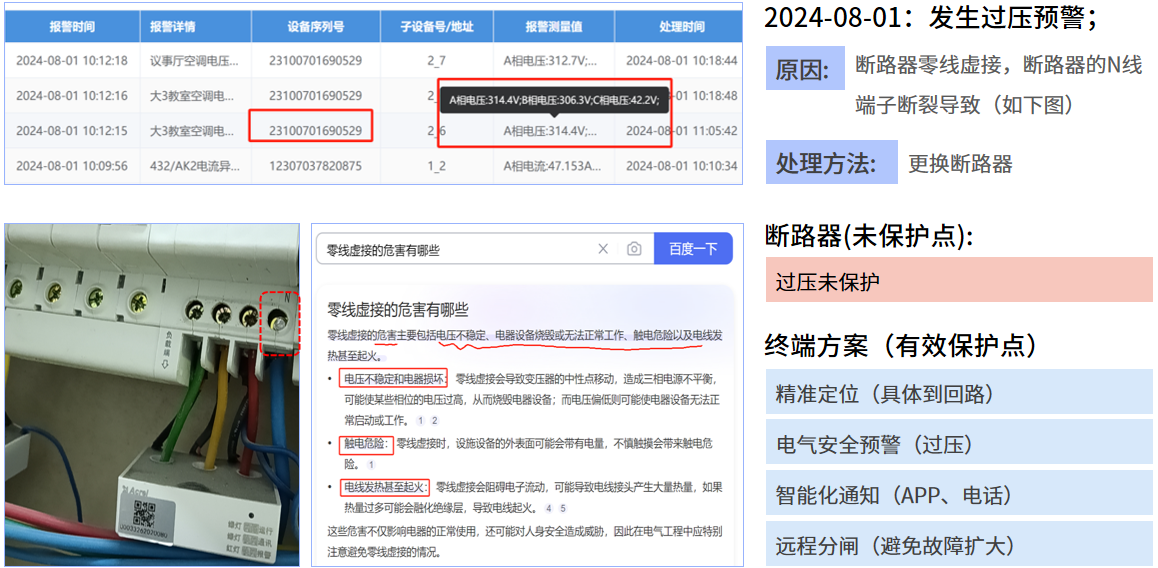Open citation 1 after the 触电危险 paragraph
This screenshot has width=1158, height=568.
371,465
